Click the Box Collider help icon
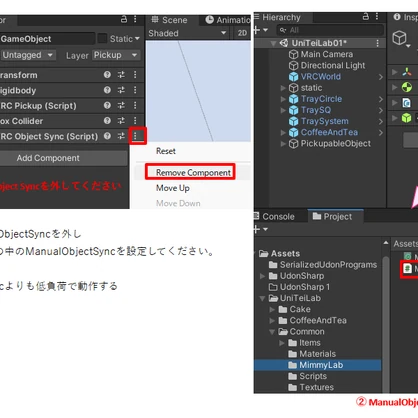This screenshot has width=418, height=418. pos(107,121)
